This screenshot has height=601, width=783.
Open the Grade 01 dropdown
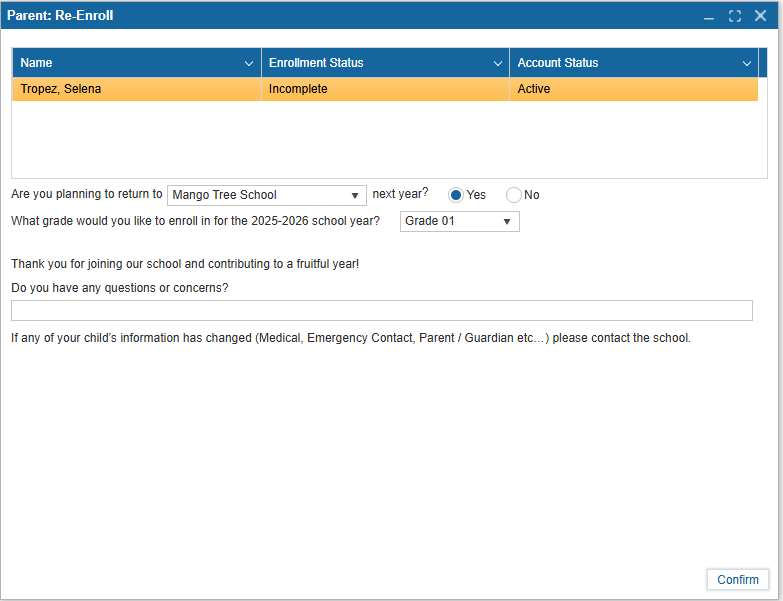click(x=507, y=221)
